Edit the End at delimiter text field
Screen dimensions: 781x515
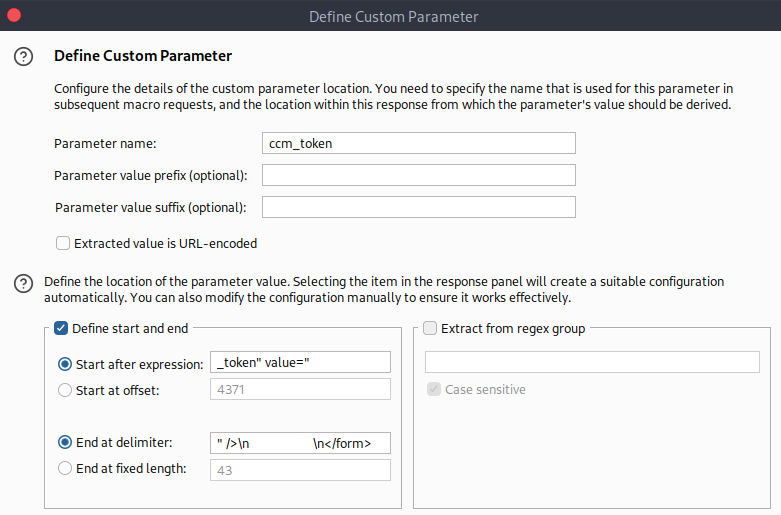pos(300,443)
